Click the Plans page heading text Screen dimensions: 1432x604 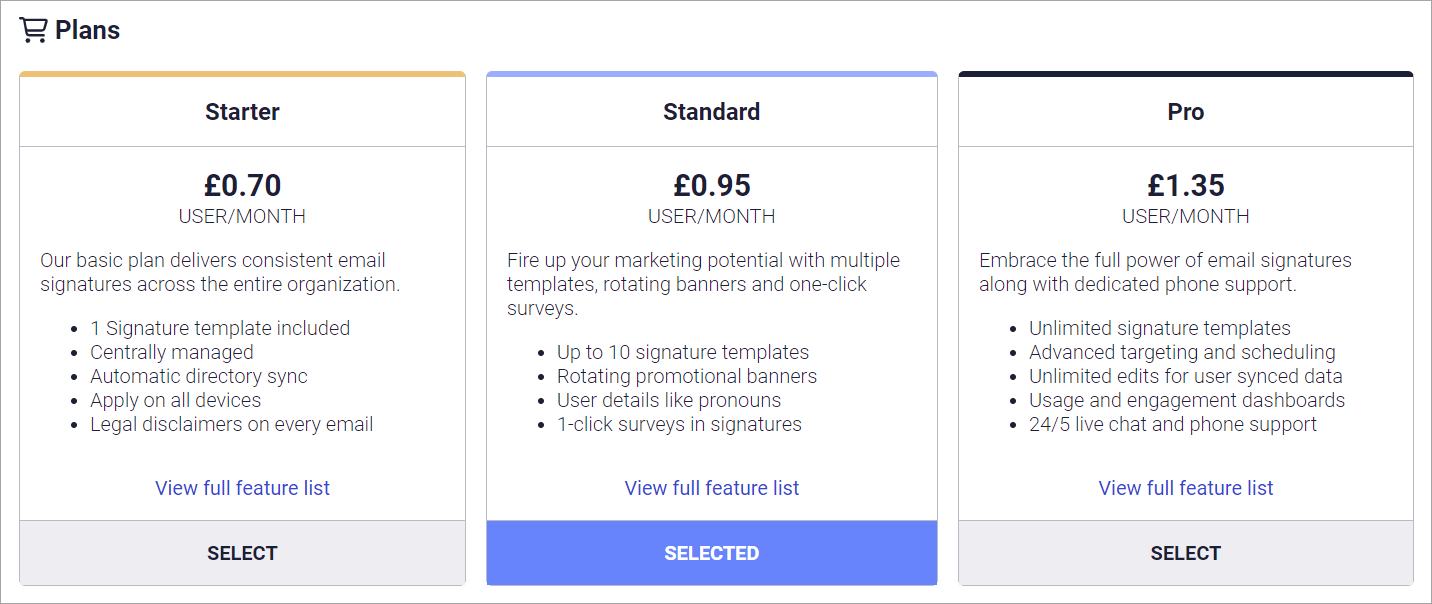tap(88, 31)
